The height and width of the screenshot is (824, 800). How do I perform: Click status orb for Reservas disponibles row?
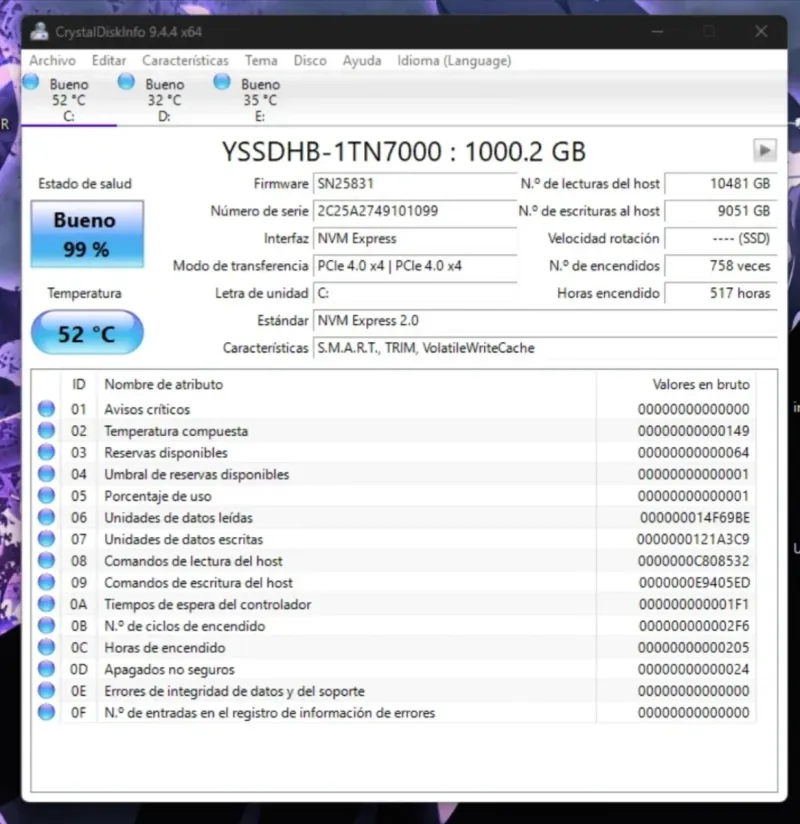(x=46, y=452)
